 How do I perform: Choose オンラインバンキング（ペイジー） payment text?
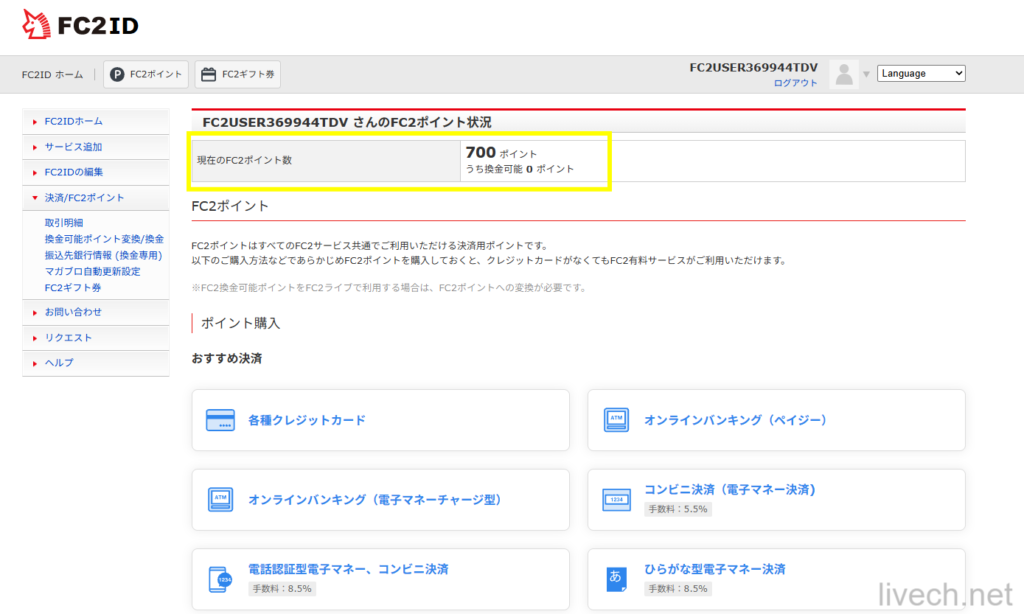click(x=735, y=420)
